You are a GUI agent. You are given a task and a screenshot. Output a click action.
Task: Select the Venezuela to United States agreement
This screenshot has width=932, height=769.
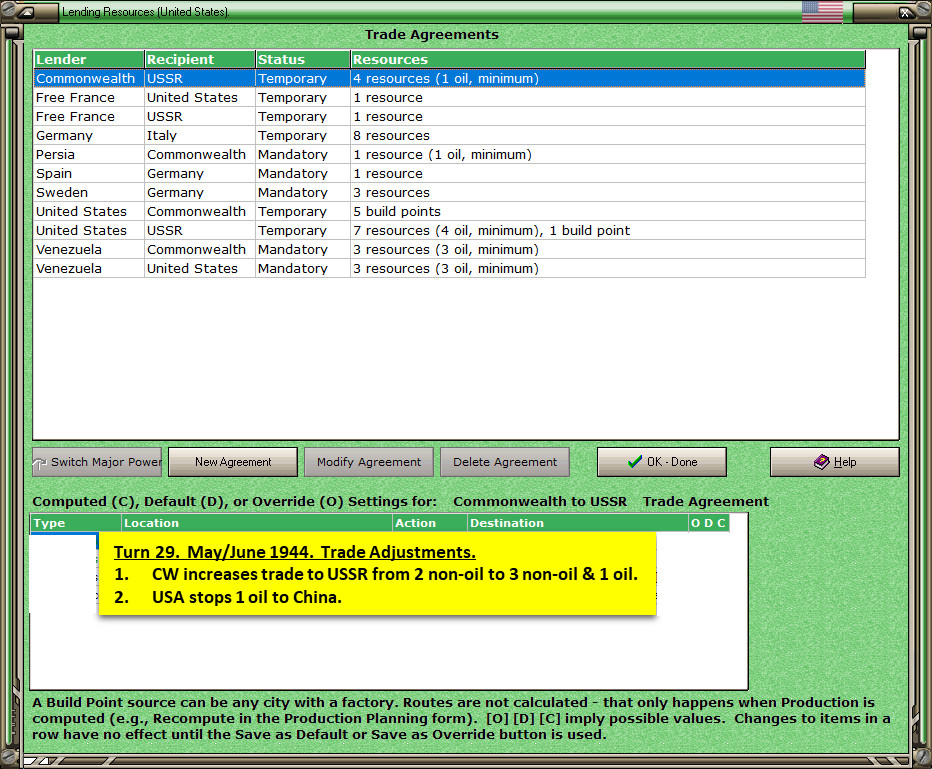coord(449,269)
